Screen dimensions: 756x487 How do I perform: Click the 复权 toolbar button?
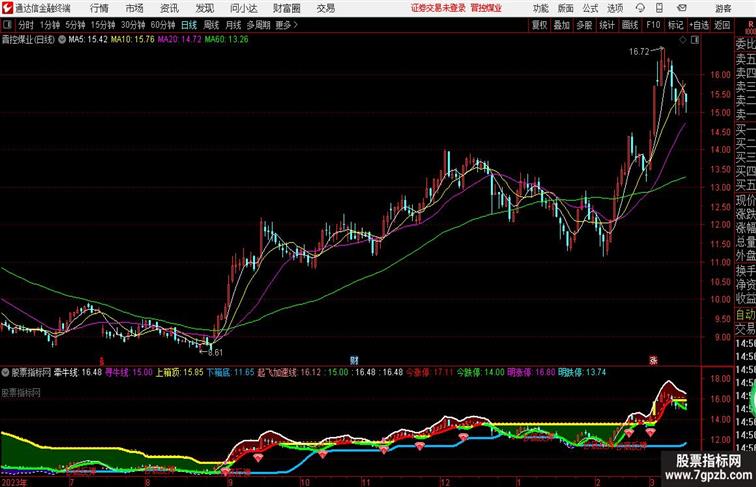540,25
